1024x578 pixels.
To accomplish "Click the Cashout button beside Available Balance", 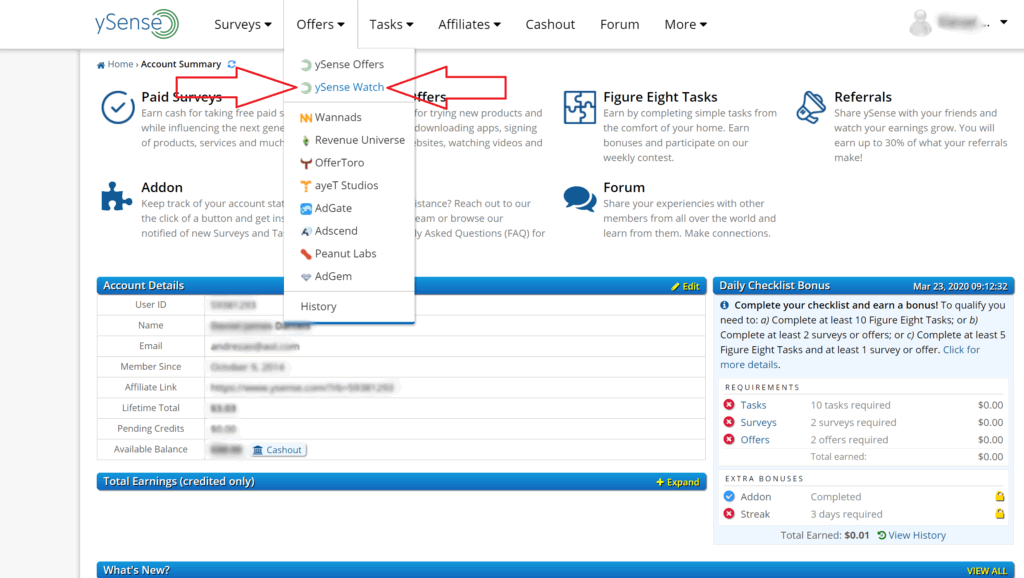I will [x=278, y=450].
